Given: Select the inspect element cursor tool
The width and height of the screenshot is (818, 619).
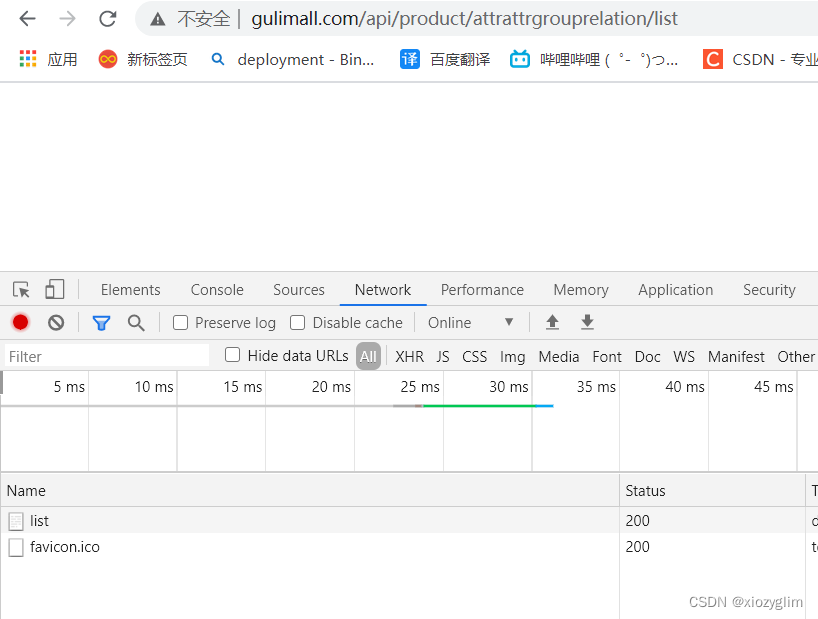Looking at the screenshot, I should pos(20,289).
